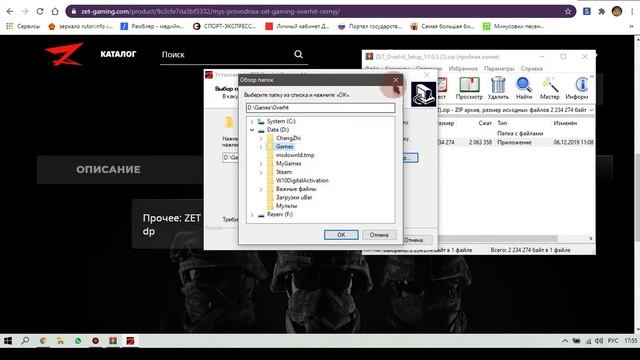The image size is (640, 360).
Task: Select the Steam folder
Action: pos(284,172)
